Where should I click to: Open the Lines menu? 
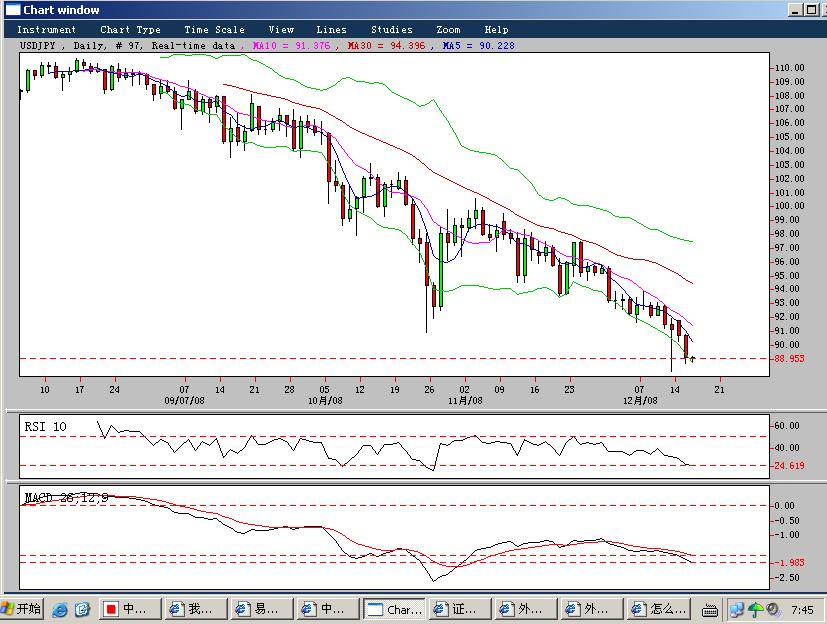[x=331, y=30]
